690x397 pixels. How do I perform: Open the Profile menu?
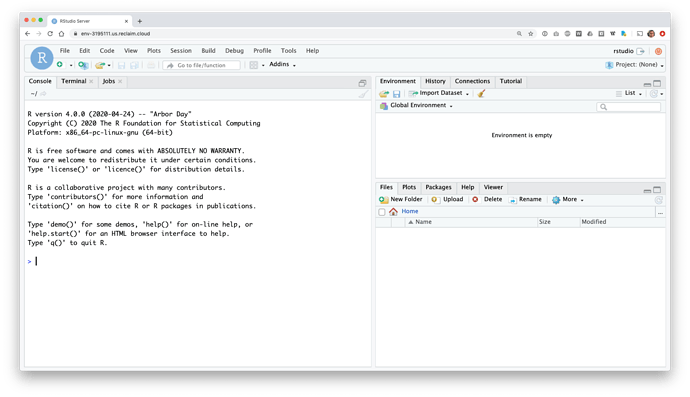click(x=262, y=51)
